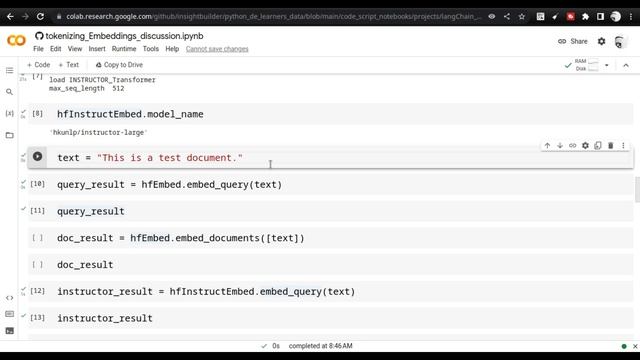Run the text assignment cell
Screen dimensions: 640x360
[37, 156]
